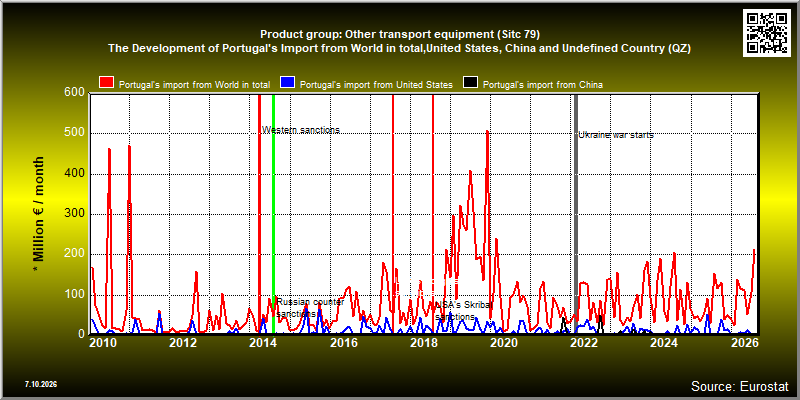Click the y-axis value 200
Viewport: 800px width, 400px height.
74,254
